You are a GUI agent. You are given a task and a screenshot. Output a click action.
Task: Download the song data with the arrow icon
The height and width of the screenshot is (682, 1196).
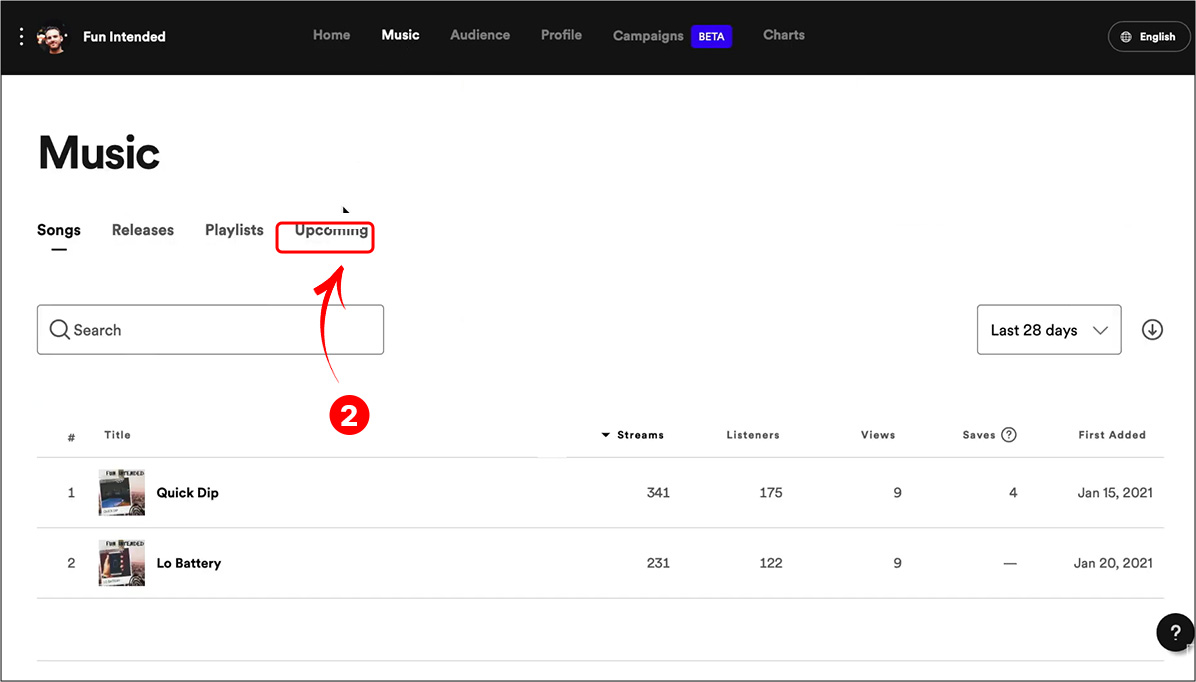1152,330
